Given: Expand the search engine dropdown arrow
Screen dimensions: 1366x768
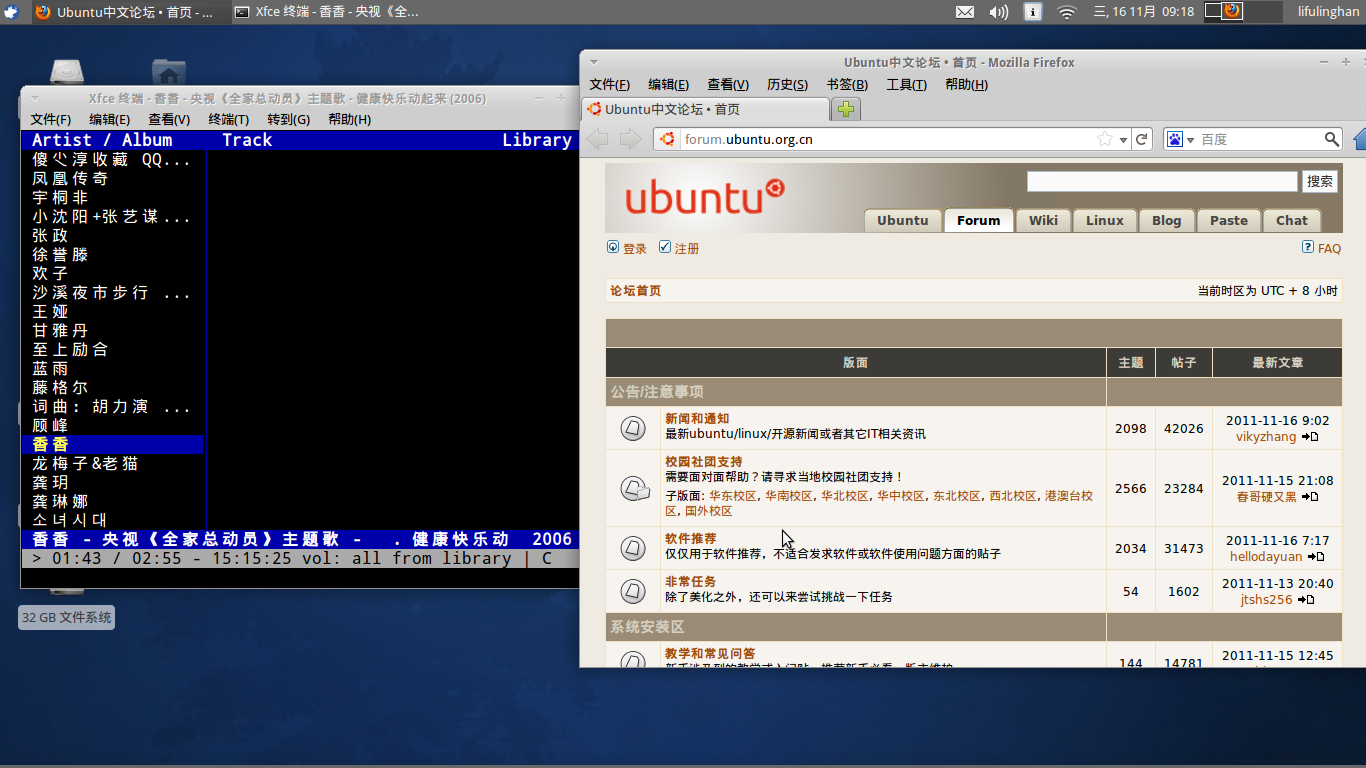Looking at the screenshot, I should tap(1190, 140).
